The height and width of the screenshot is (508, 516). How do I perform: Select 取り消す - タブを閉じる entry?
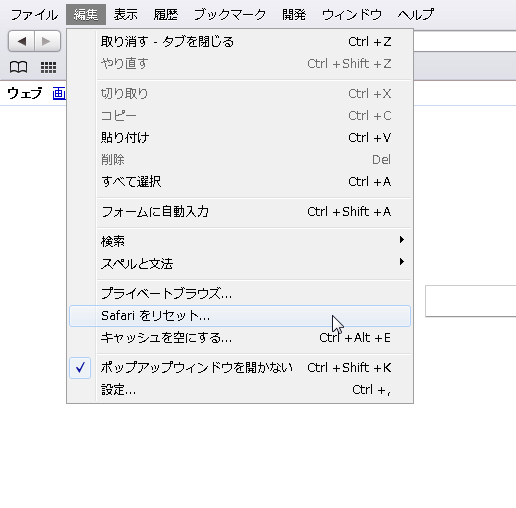(x=240, y=42)
